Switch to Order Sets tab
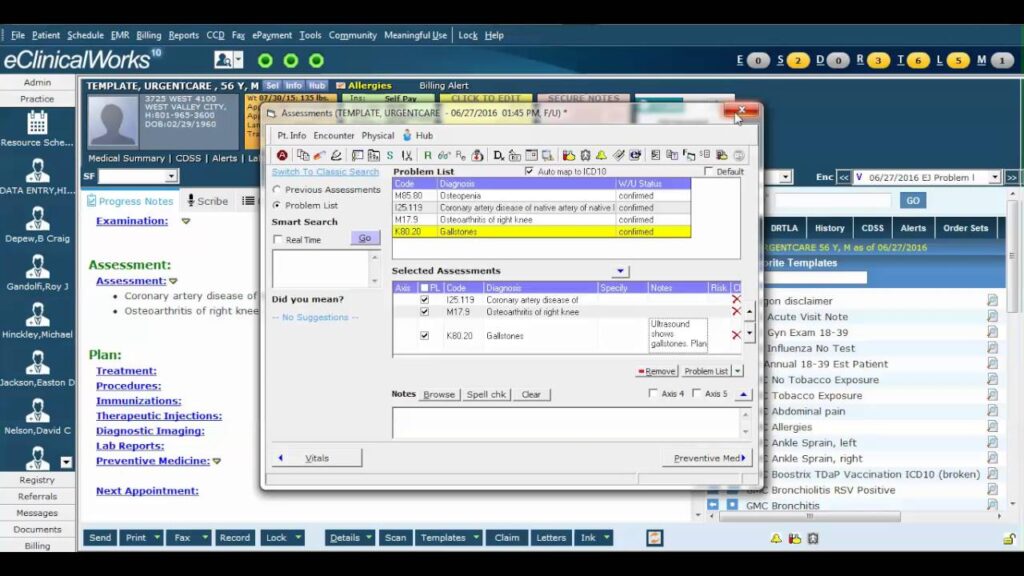This screenshot has height=576, width=1024. (x=965, y=228)
